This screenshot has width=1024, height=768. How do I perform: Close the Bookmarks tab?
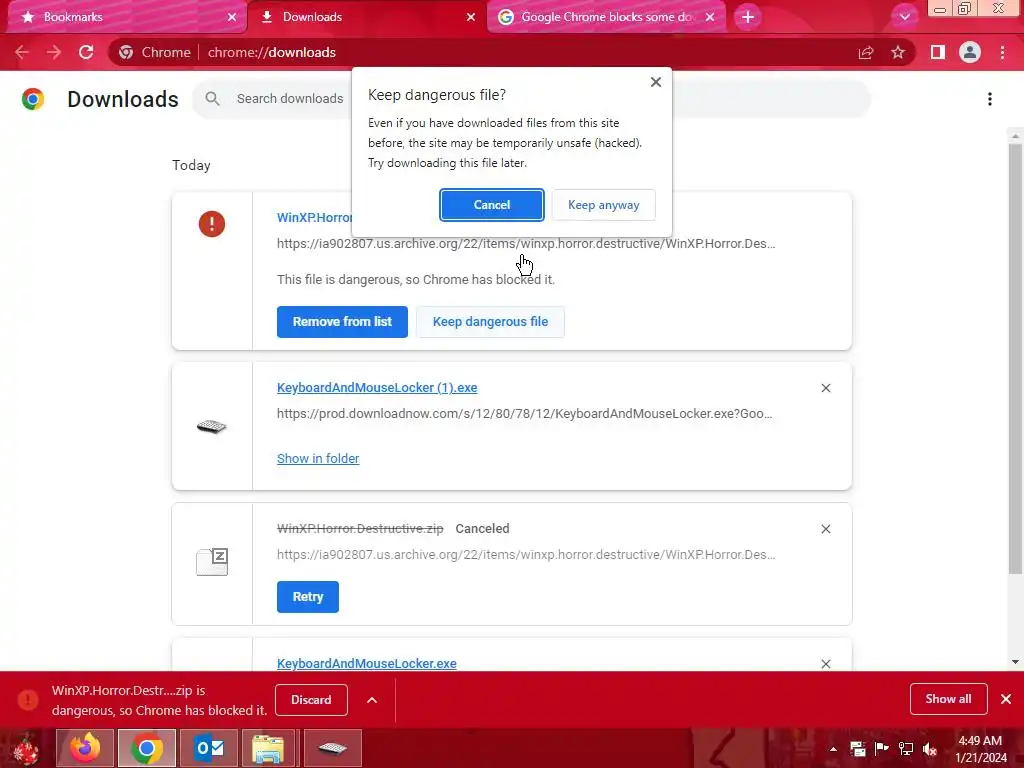click(x=232, y=17)
